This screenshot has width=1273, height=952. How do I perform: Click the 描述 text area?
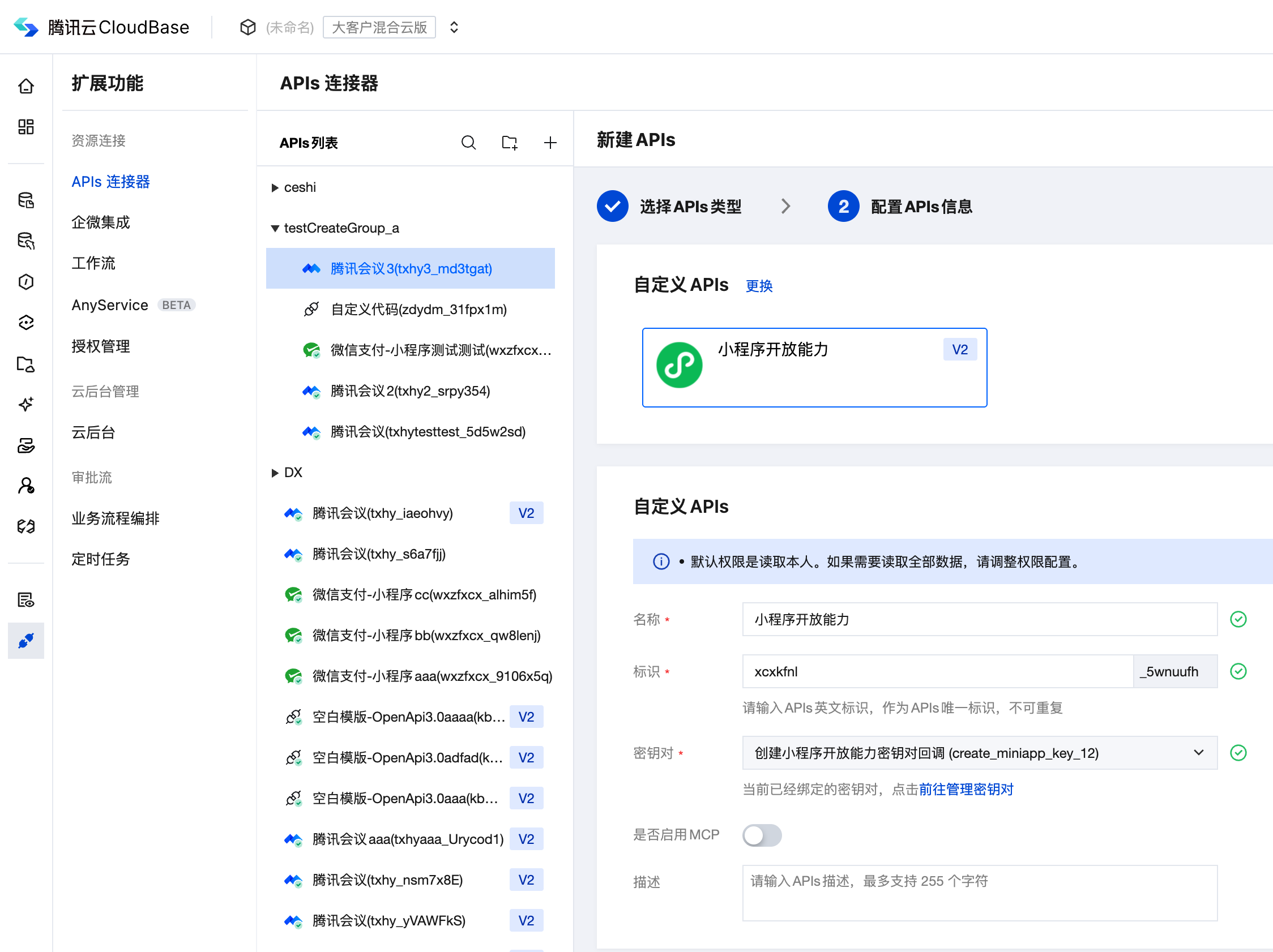pyautogui.click(x=979, y=892)
